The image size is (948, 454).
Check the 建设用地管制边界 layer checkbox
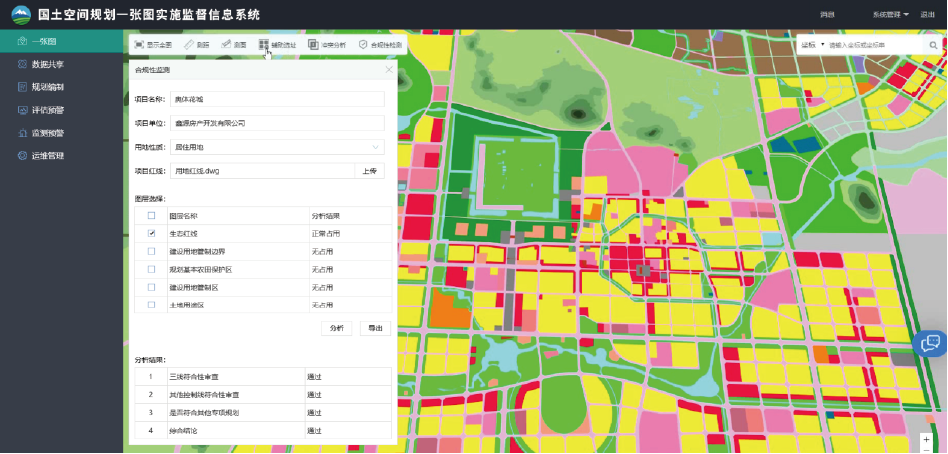point(151,251)
